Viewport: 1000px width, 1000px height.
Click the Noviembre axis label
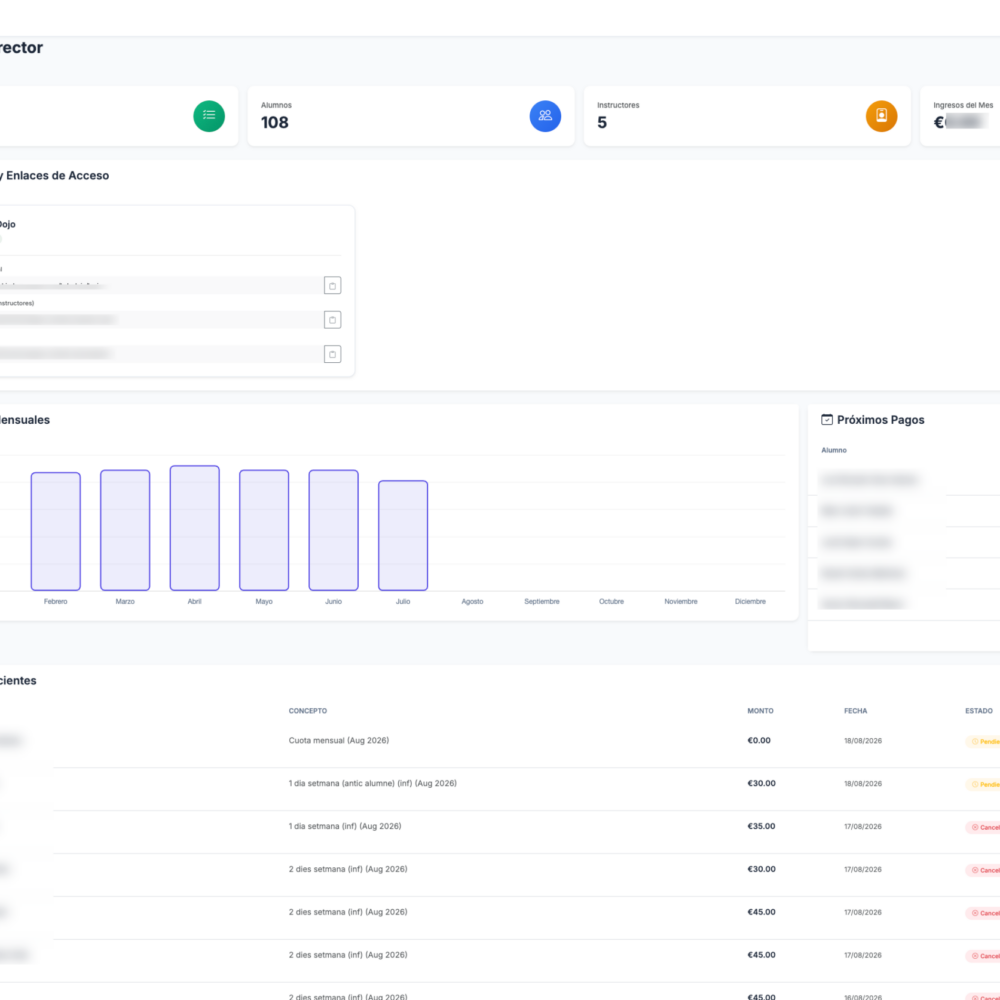[681, 601]
